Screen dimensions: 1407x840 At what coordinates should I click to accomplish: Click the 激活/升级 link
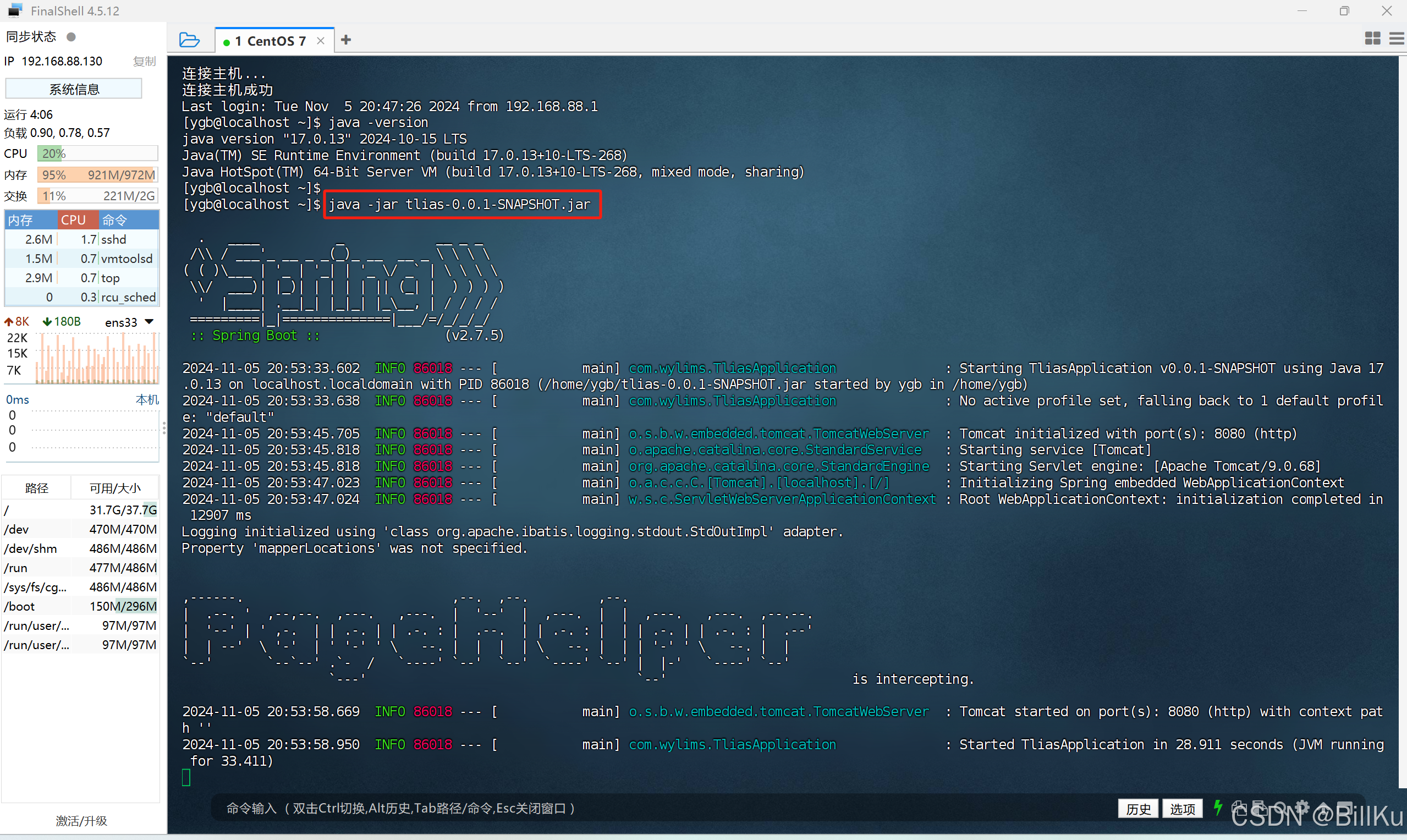pyautogui.click(x=81, y=821)
